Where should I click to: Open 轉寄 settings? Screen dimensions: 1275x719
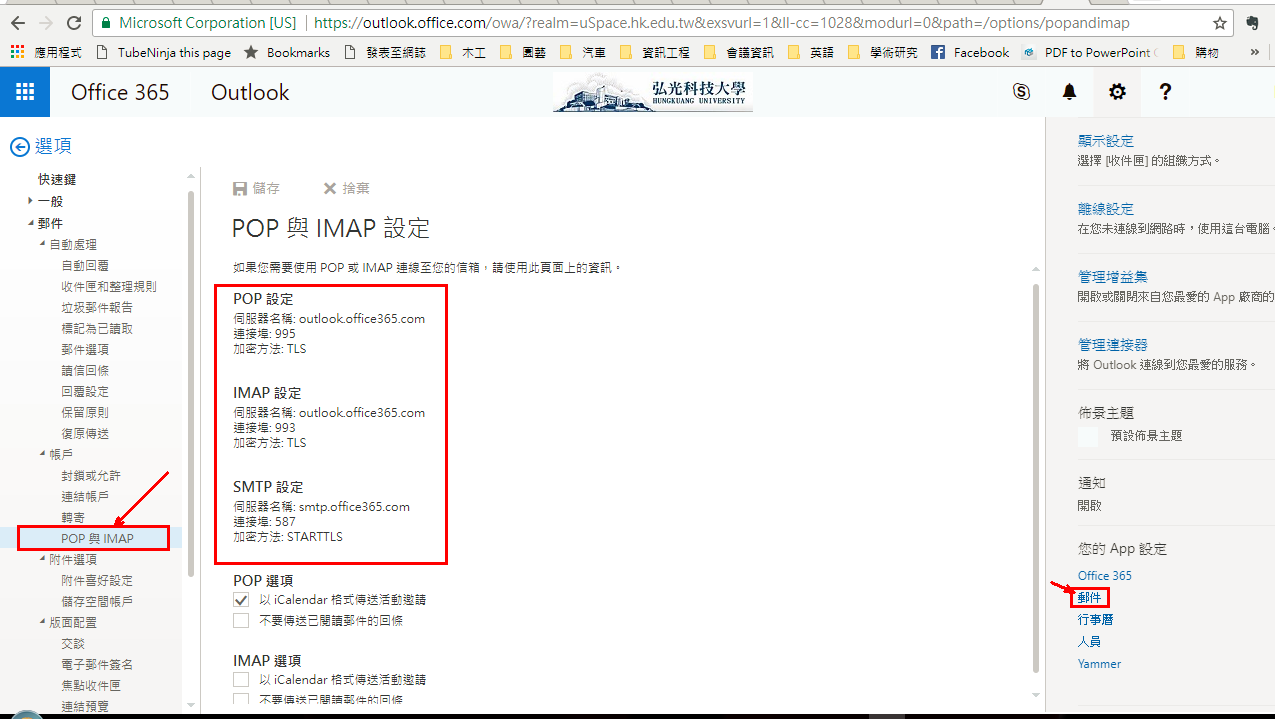(73, 517)
